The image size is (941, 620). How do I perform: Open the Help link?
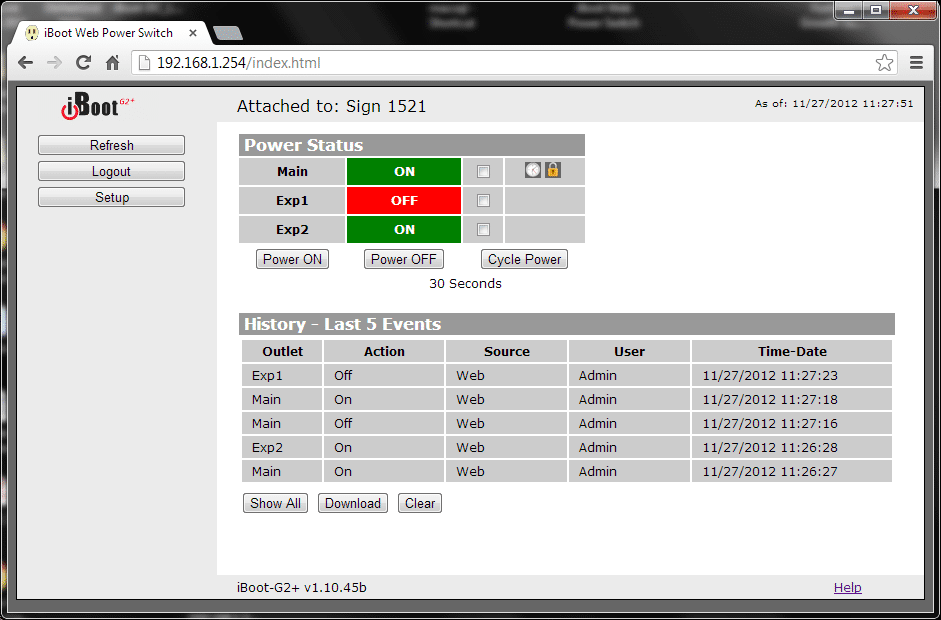click(847, 588)
